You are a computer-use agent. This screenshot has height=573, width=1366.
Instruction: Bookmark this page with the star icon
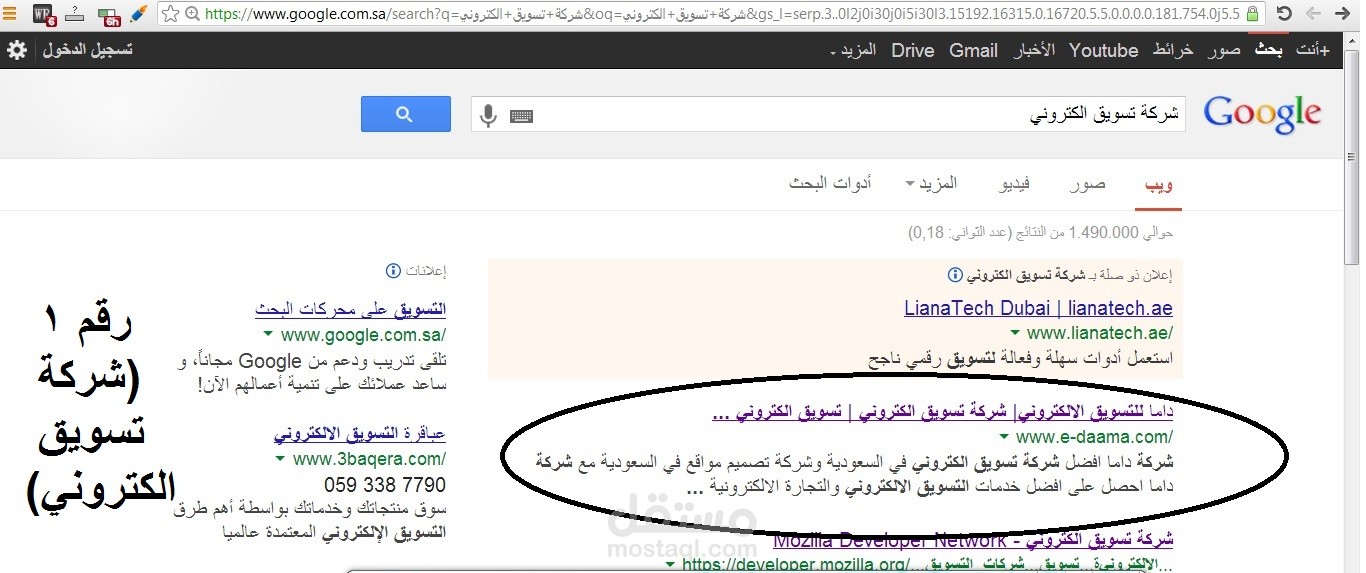click(x=170, y=14)
